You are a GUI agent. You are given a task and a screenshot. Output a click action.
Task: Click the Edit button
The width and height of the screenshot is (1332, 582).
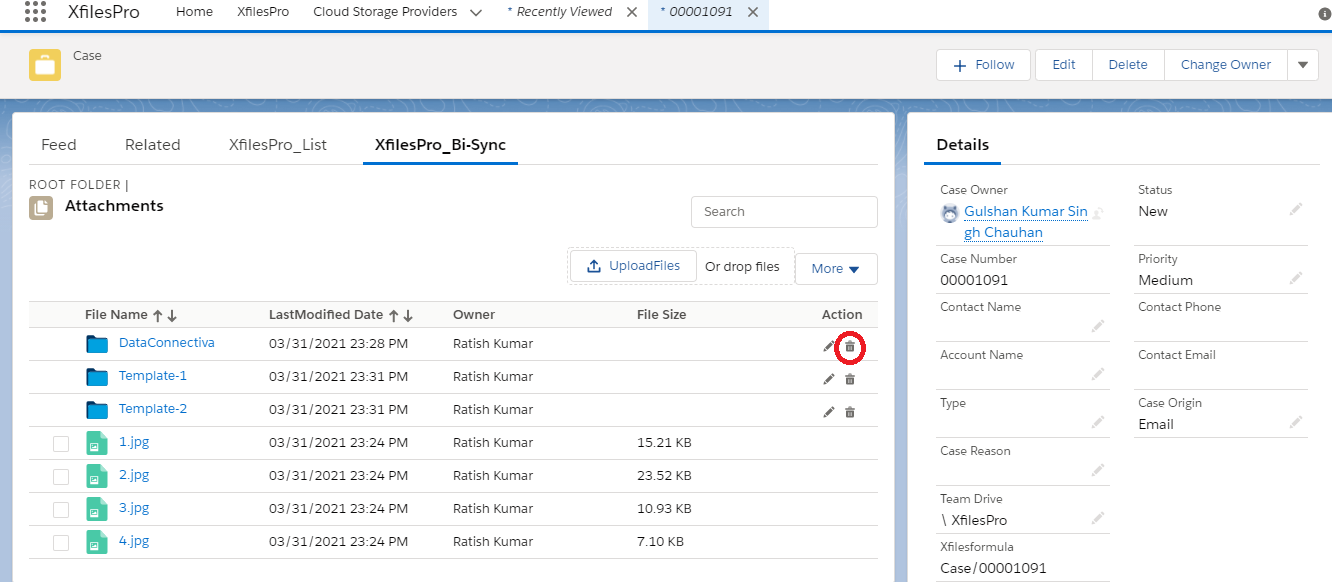(x=1064, y=65)
